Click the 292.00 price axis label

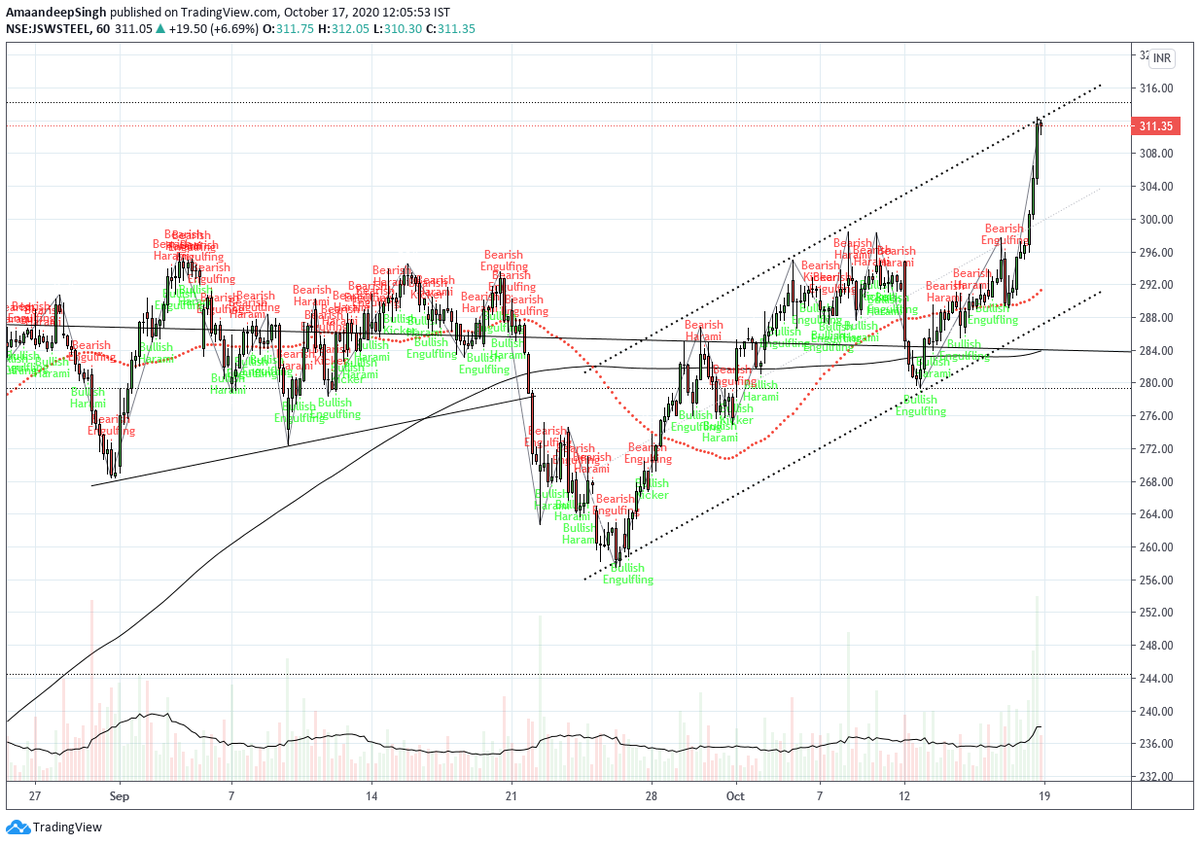click(1156, 285)
